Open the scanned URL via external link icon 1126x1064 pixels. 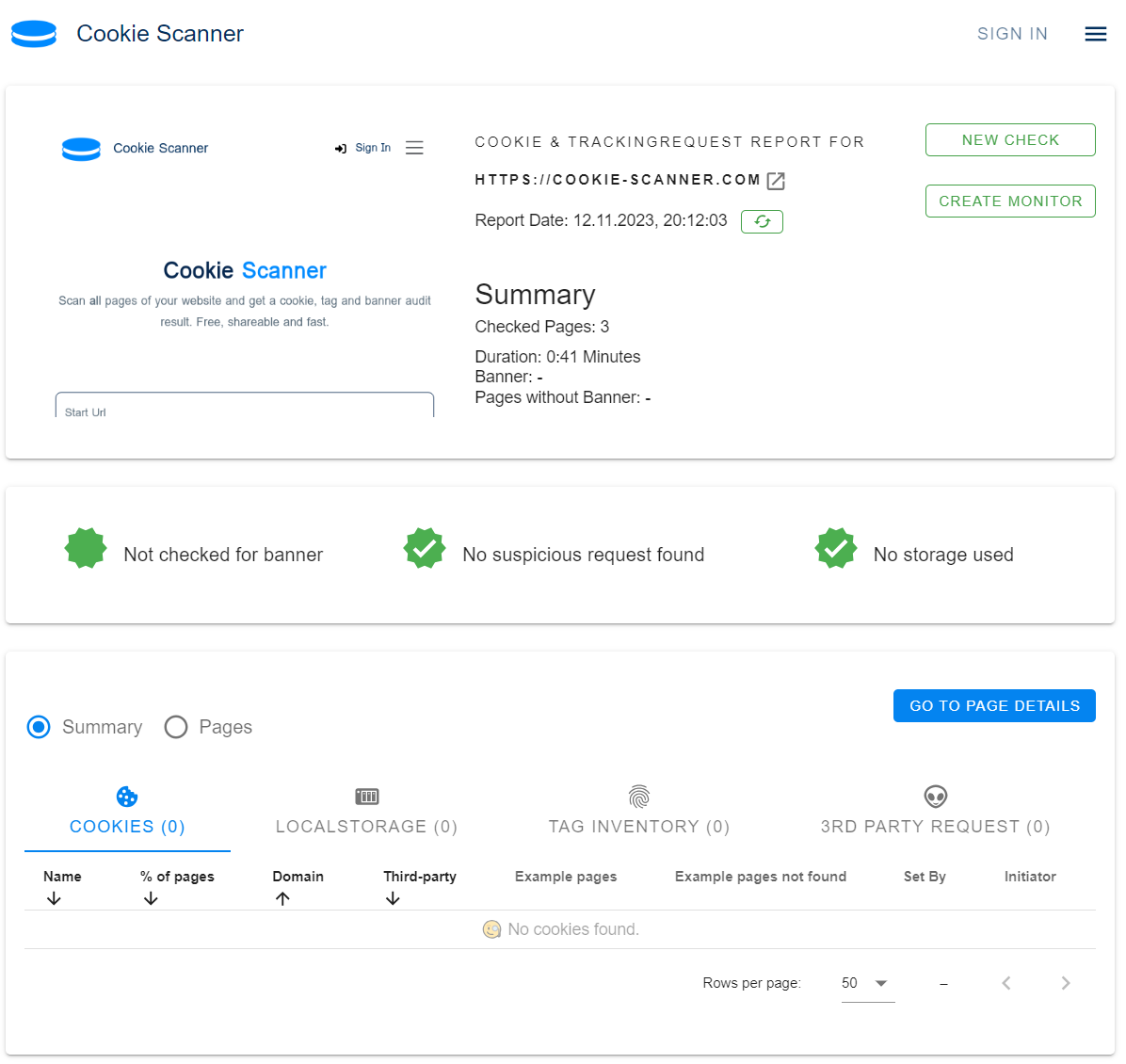tap(776, 181)
